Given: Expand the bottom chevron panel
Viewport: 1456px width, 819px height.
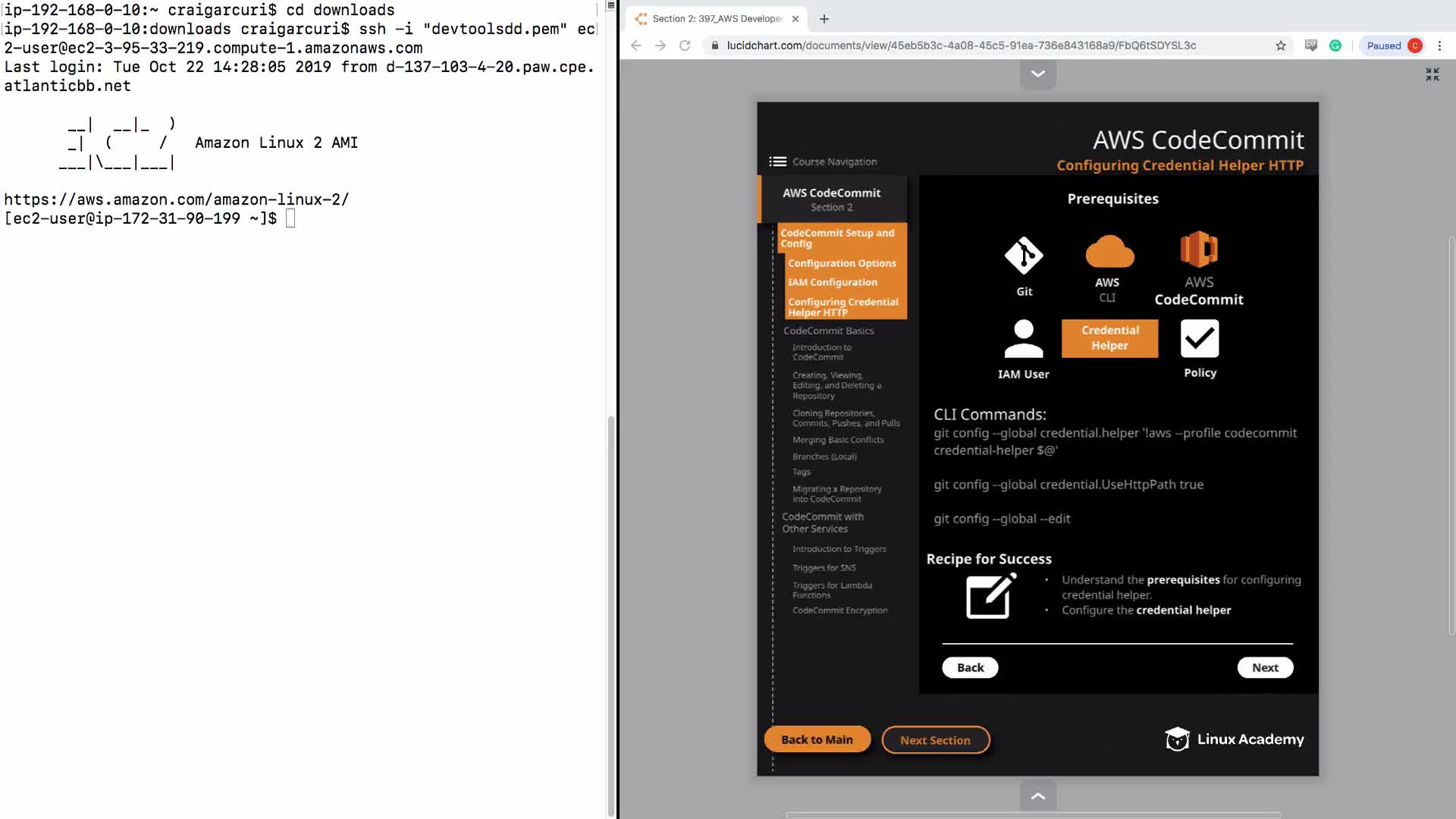Looking at the screenshot, I should pos(1037,795).
